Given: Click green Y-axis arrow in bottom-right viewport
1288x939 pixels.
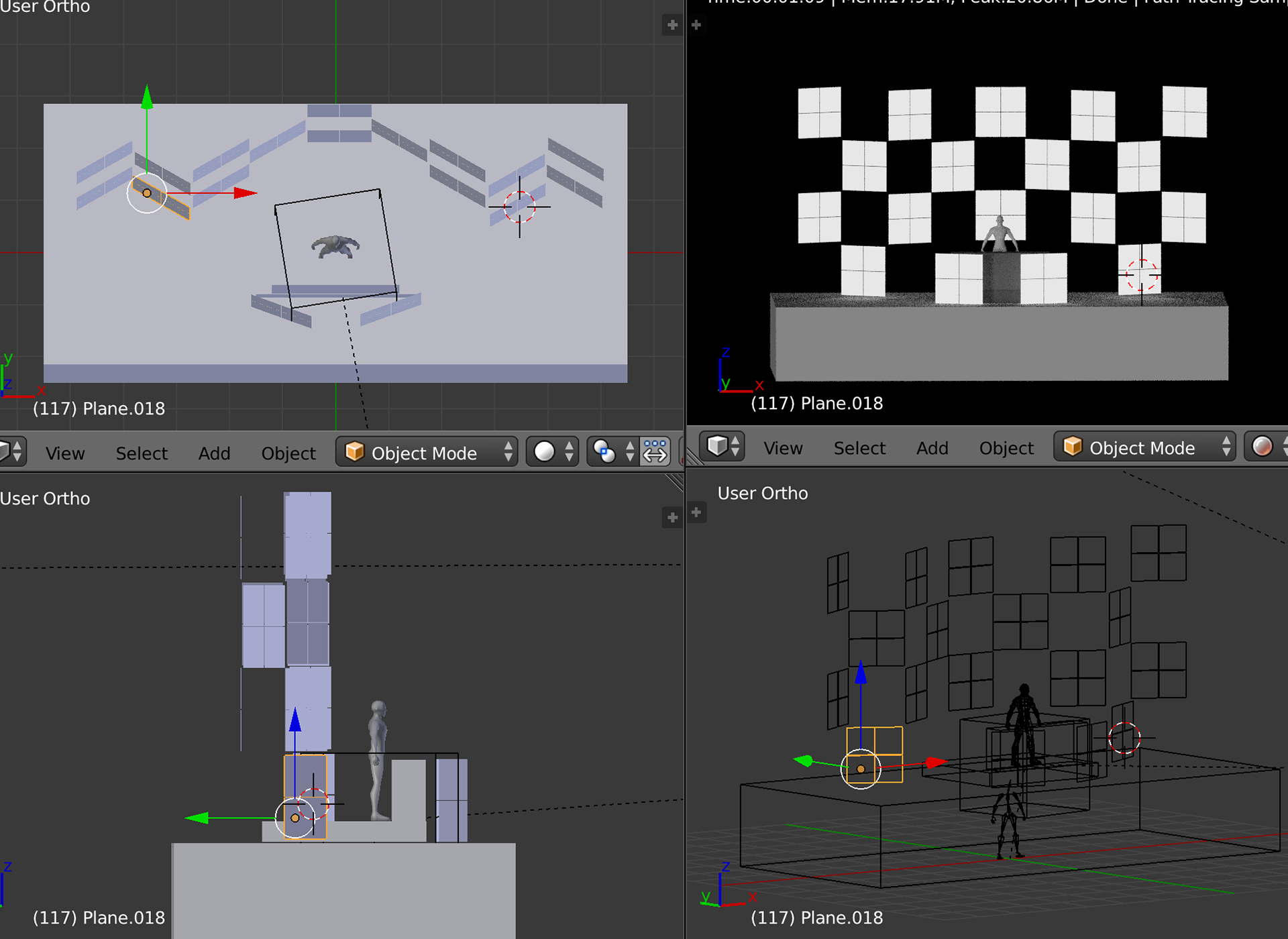Looking at the screenshot, I should point(804,761).
